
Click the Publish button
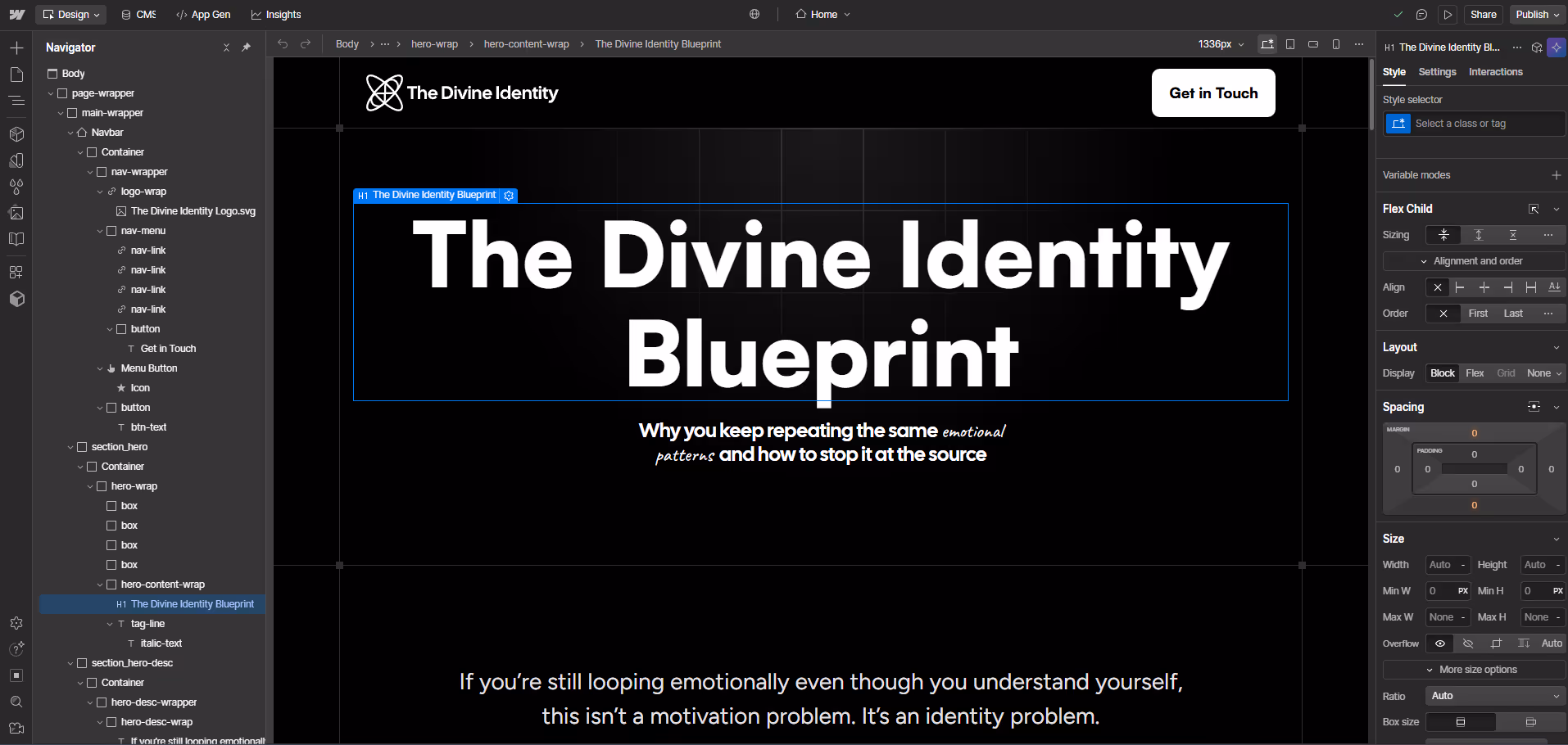[1539, 15]
